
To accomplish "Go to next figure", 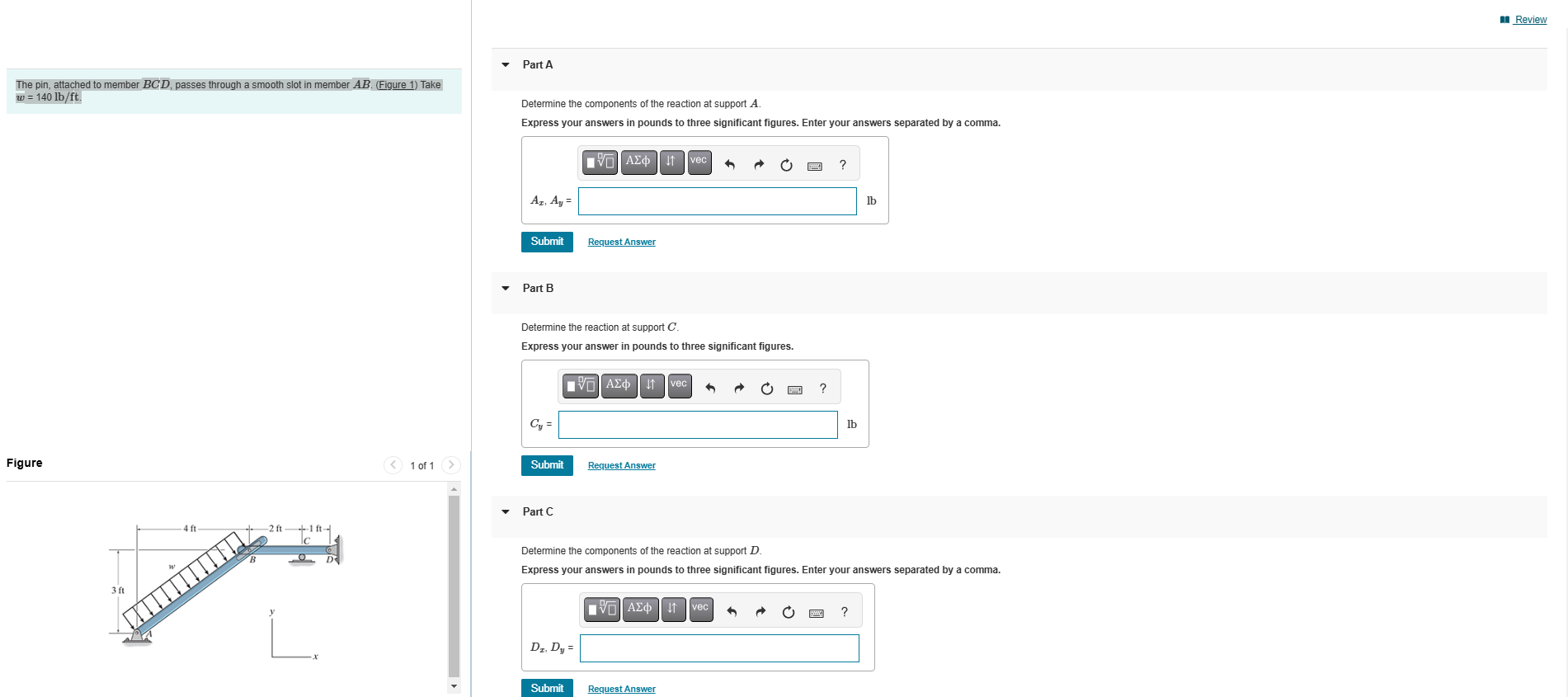I will (x=450, y=465).
